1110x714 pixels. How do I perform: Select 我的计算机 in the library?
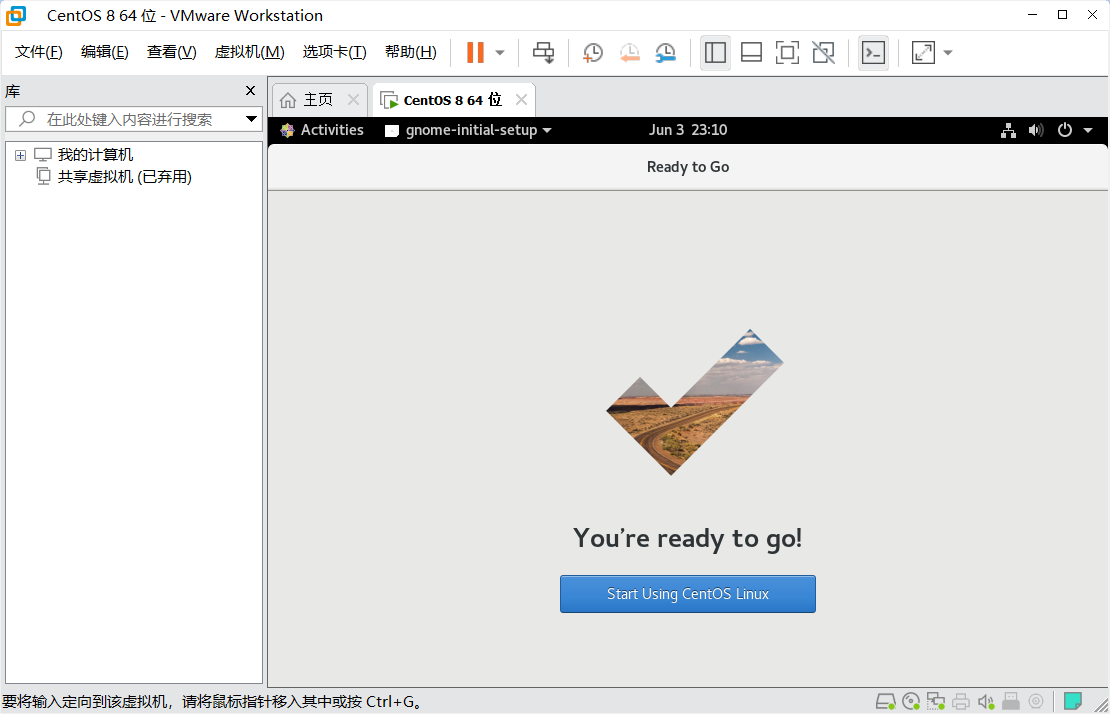95,154
